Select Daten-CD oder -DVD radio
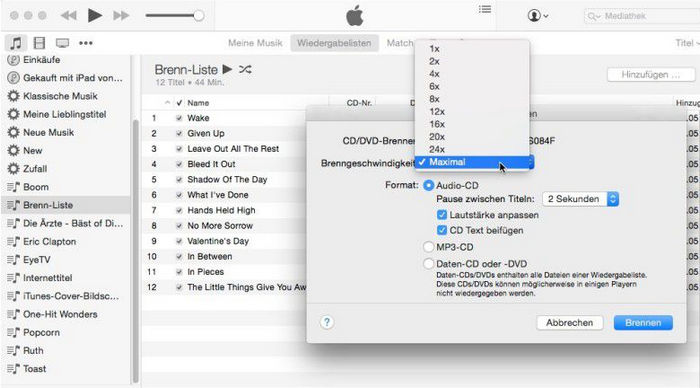 pos(429,264)
